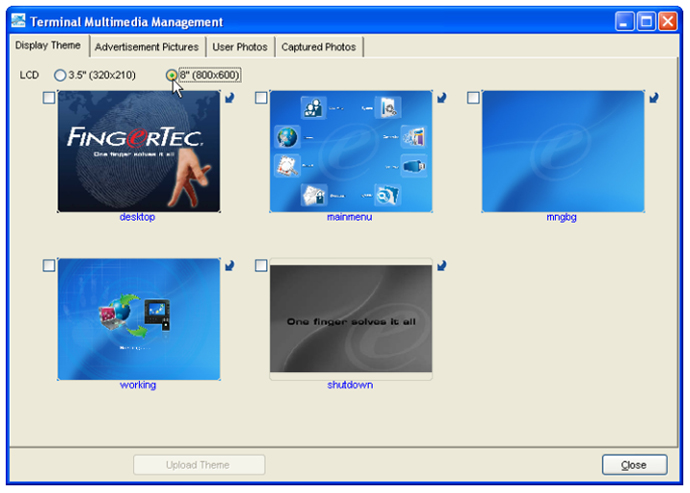This screenshot has height=493, width=690.
Task: Click the arrow icon next to mainmenu thumbnail
Action: (x=442, y=98)
